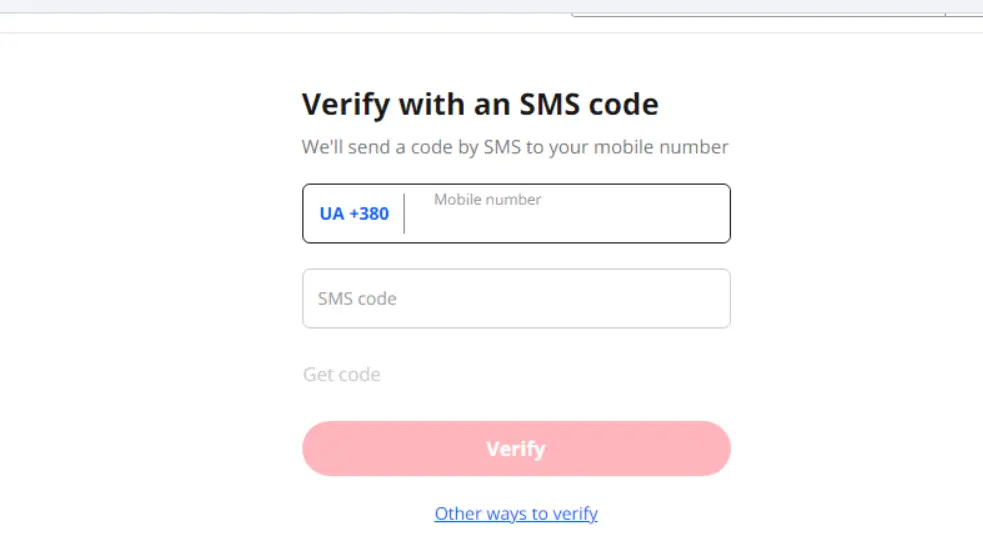This screenshot has width=983, height=537.
Task: Click the SMS code placeholder text
Action: 357,298
